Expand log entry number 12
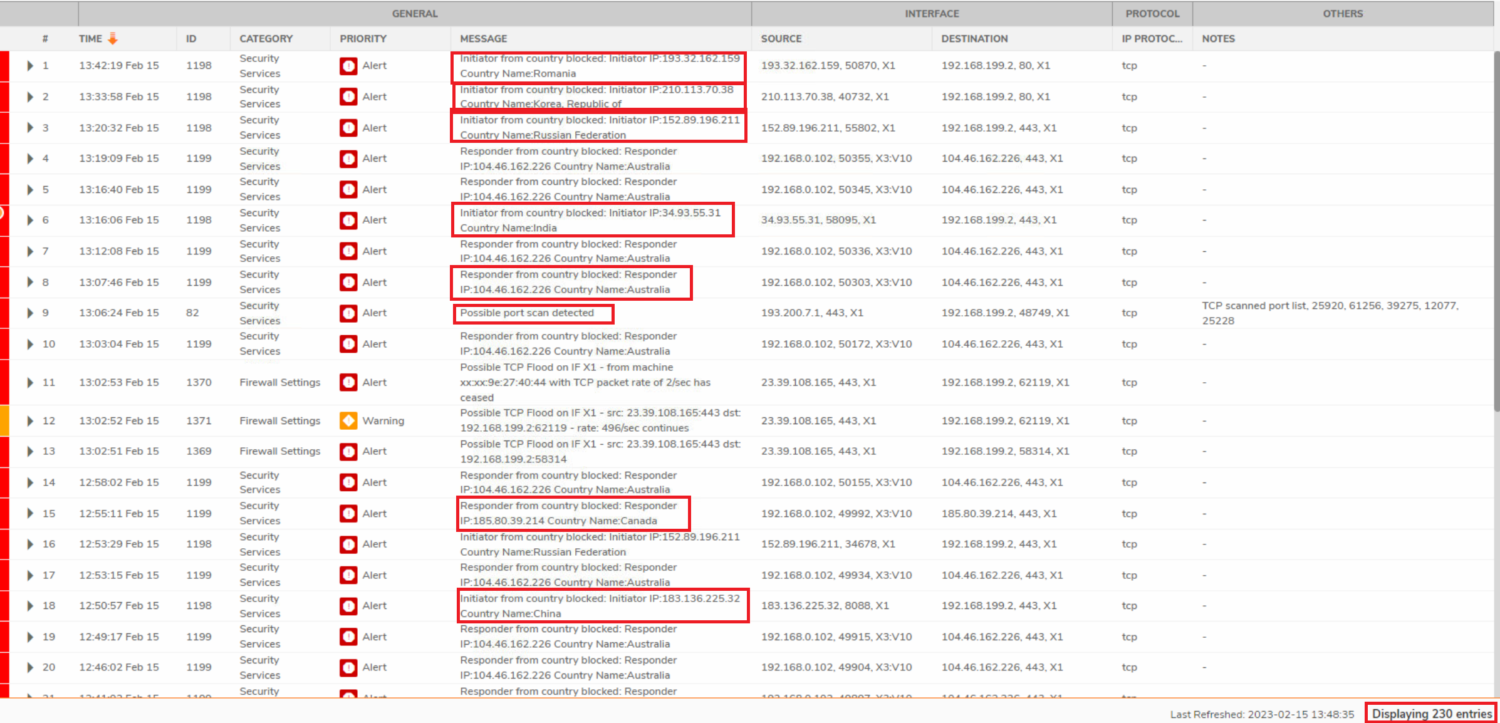Viewport: 1500px width, 723px height. pyautogui.click(x=31, y=421)
